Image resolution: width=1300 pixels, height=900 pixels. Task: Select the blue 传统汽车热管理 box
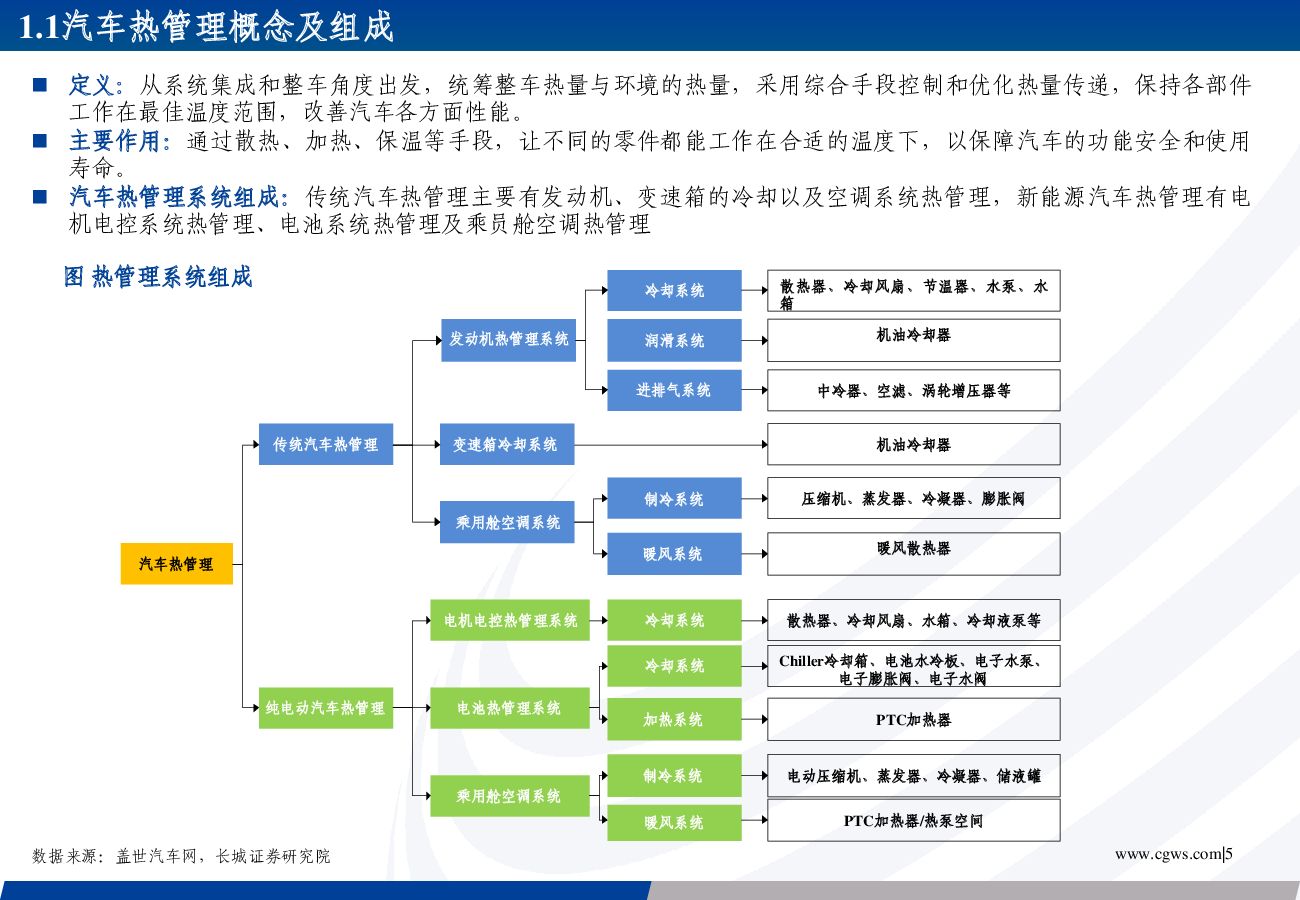326,444
